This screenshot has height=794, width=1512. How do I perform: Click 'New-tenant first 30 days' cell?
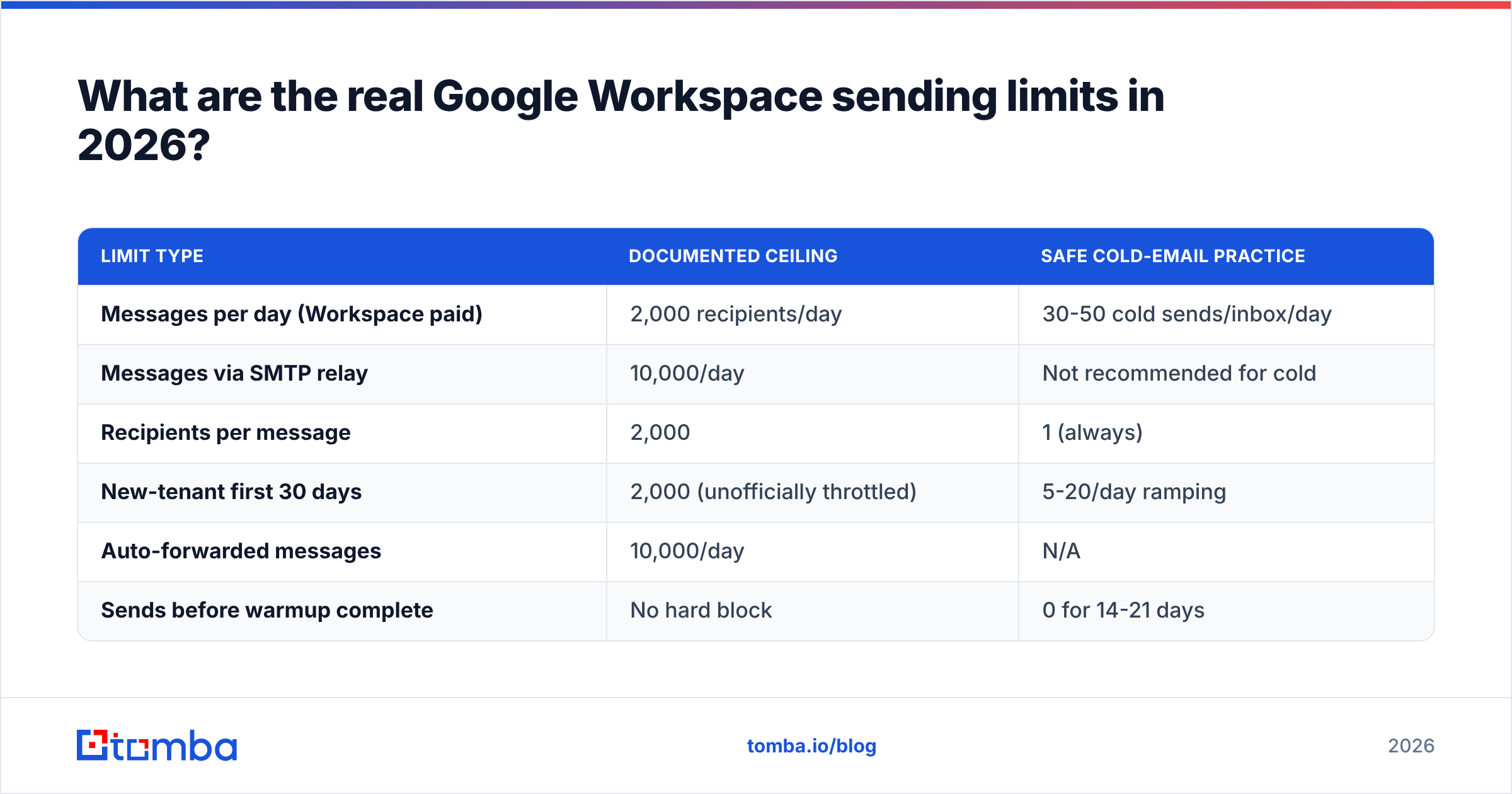[x=342, y=492]
